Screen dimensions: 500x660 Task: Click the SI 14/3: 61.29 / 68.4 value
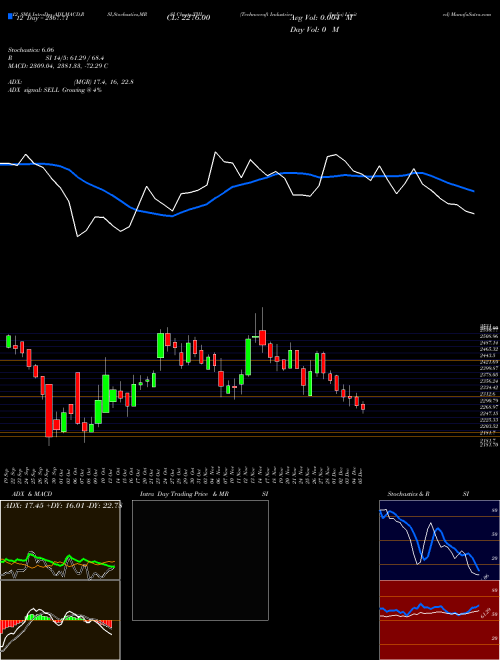coord(75,58)
